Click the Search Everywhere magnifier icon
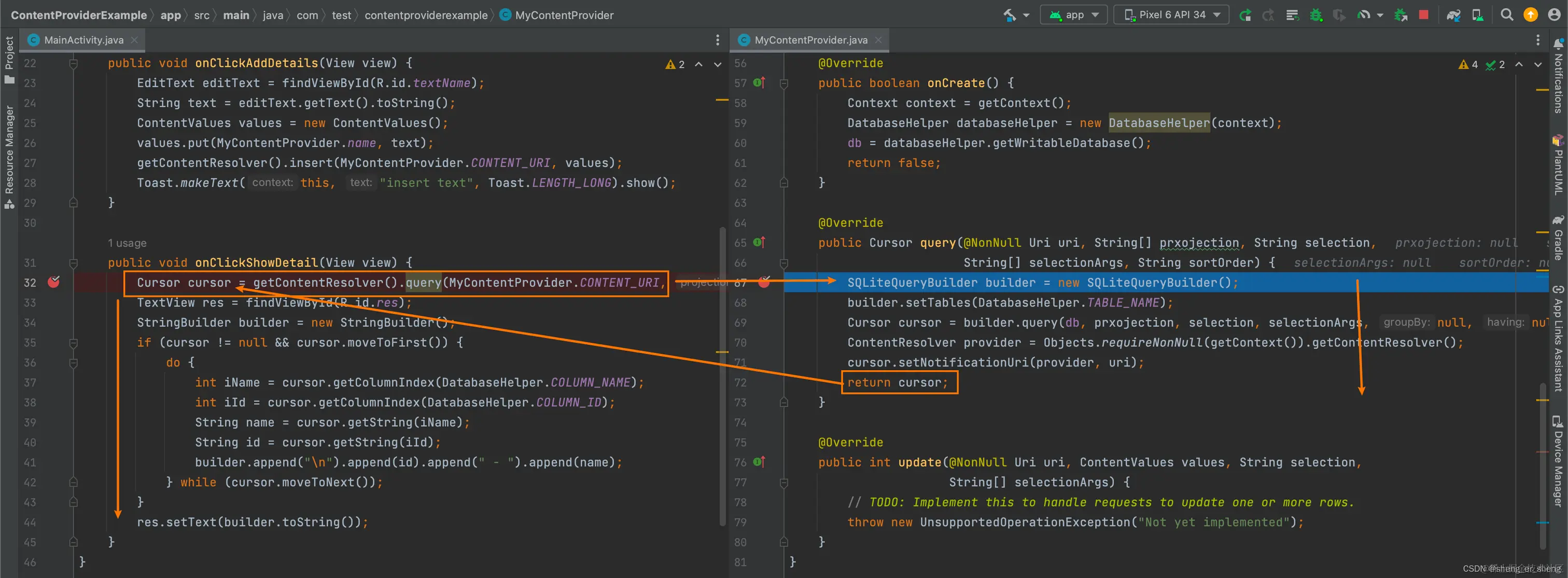This screenshot has height=578, width=1568. coord(1506,15)
